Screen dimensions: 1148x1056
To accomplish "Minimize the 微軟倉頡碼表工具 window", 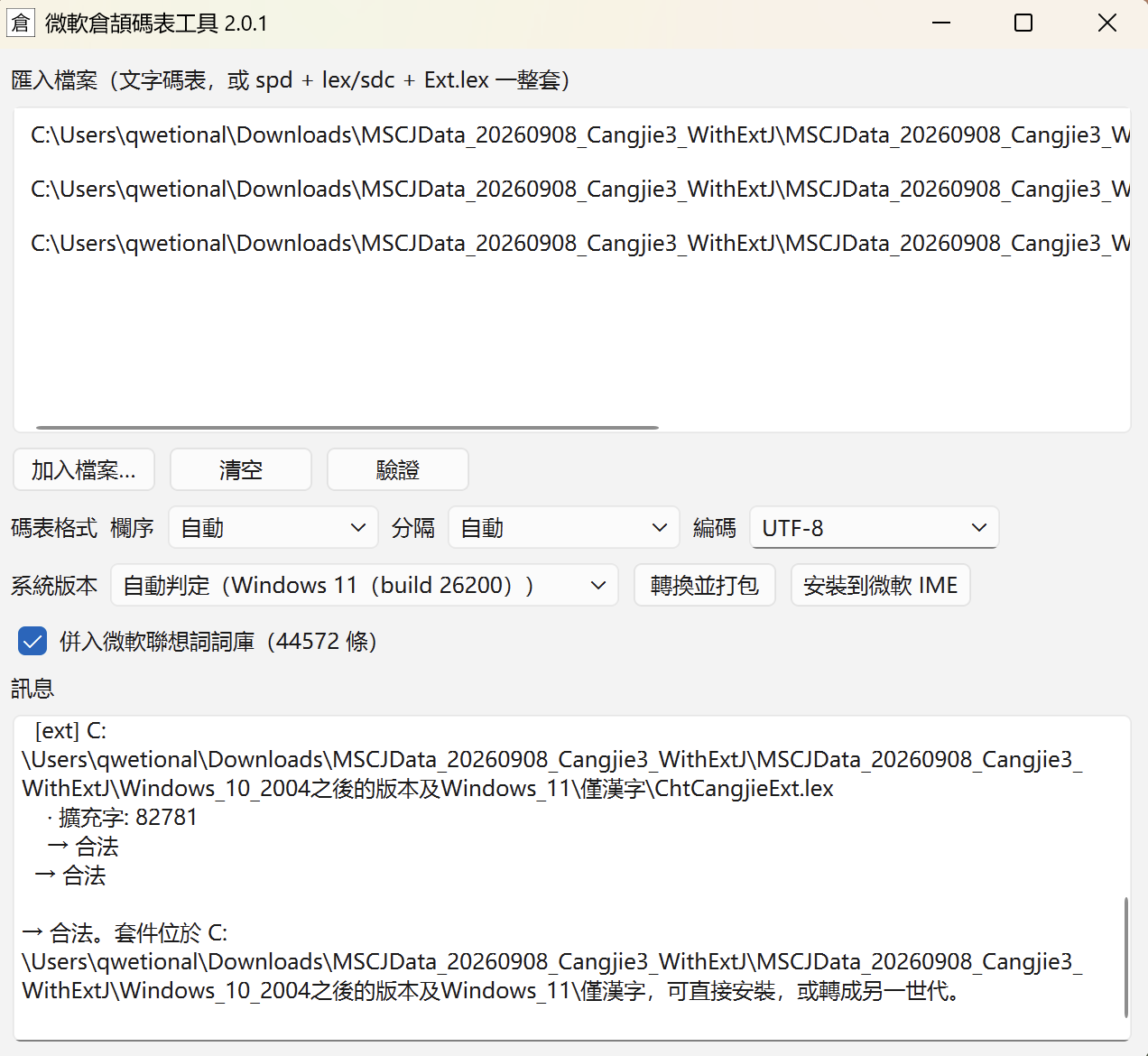I will pos(941,23).
